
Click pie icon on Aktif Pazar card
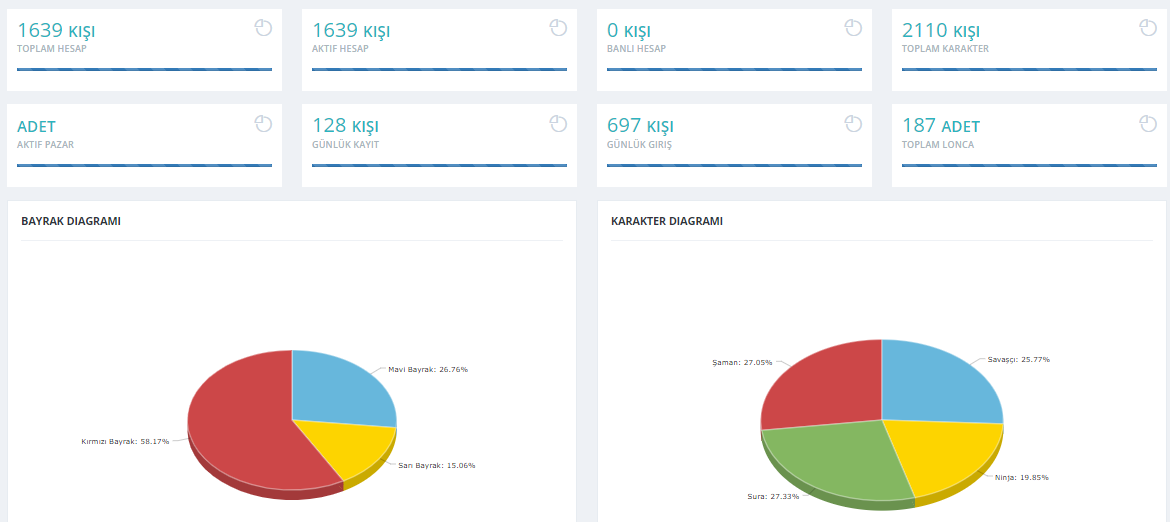tap(263, 124)
